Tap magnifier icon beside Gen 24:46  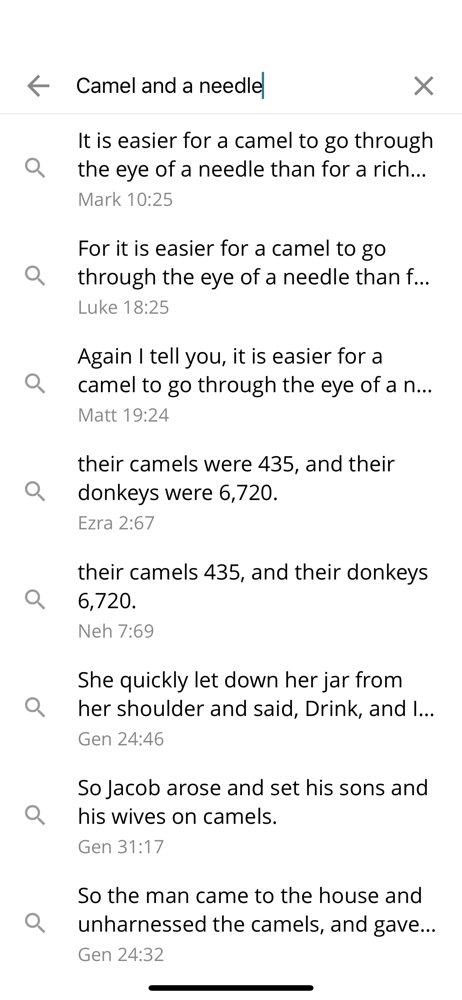click(x=35, y=708)
